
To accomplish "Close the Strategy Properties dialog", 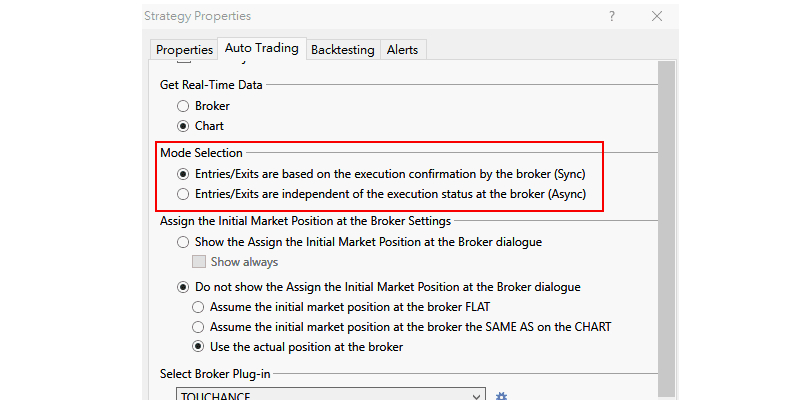I will click(x=657, y=16).
